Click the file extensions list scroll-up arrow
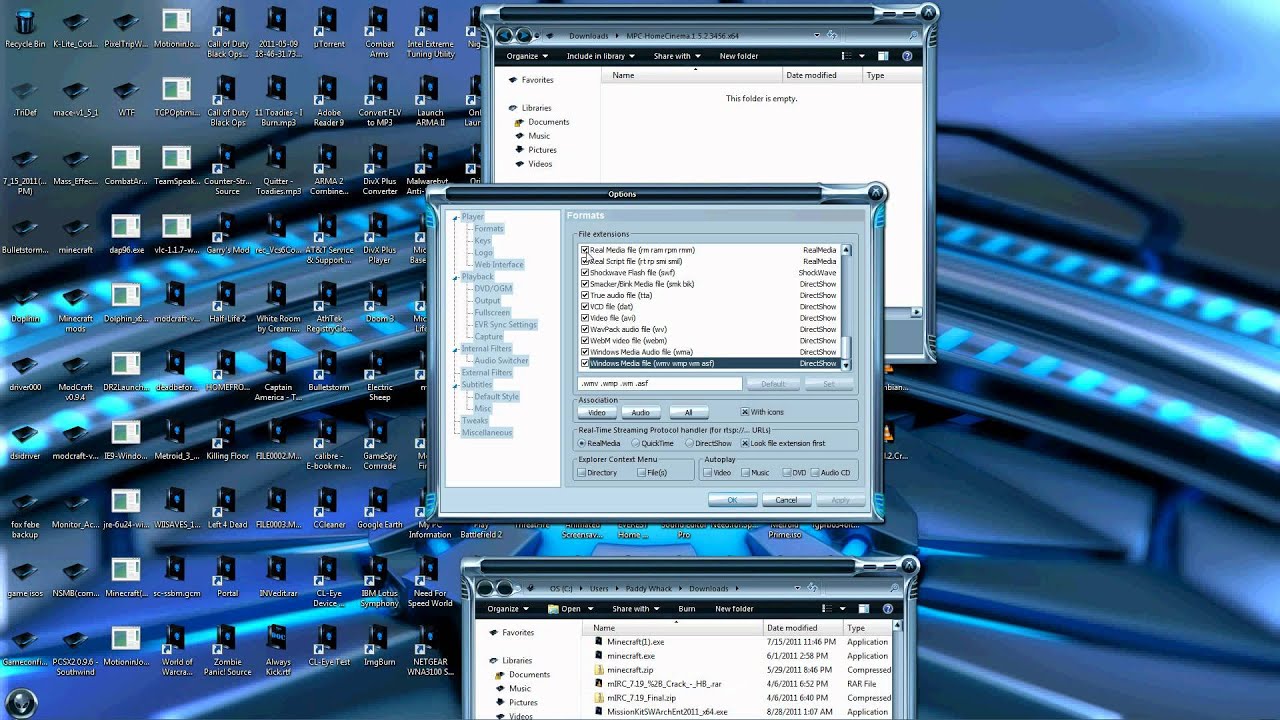The height and width of the screenshot is (720, 1280). pyautogui.click(x=846, y=250)
